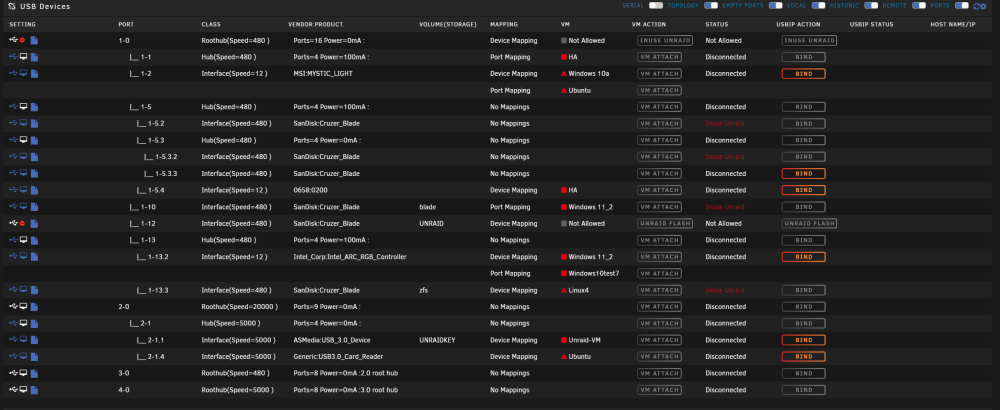Bind the Intel_ARC_RGB_Controller on port 1-13.2
This screenshot has width=1000, height=410.
804,257
